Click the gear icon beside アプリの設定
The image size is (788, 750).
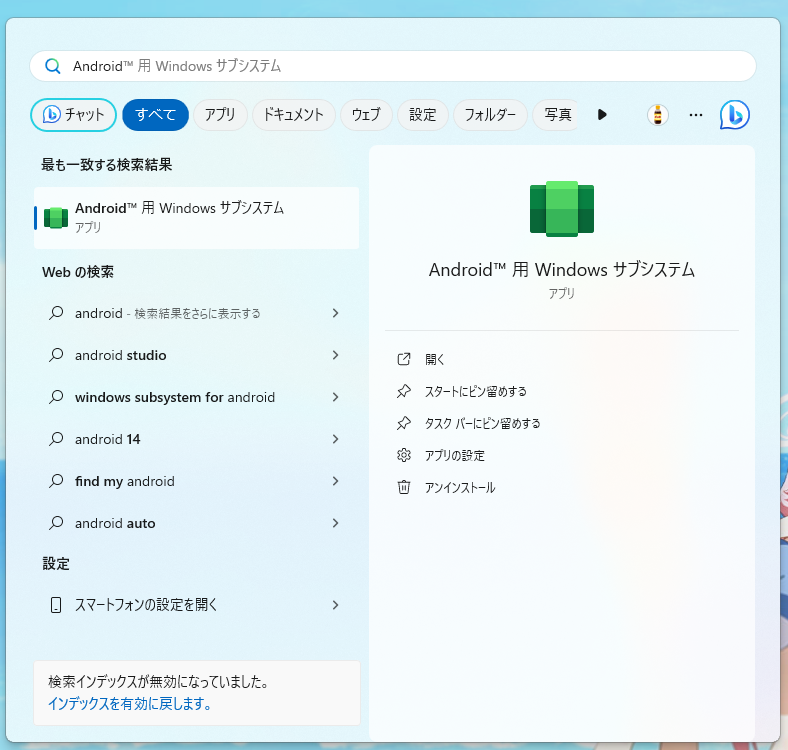404,455
